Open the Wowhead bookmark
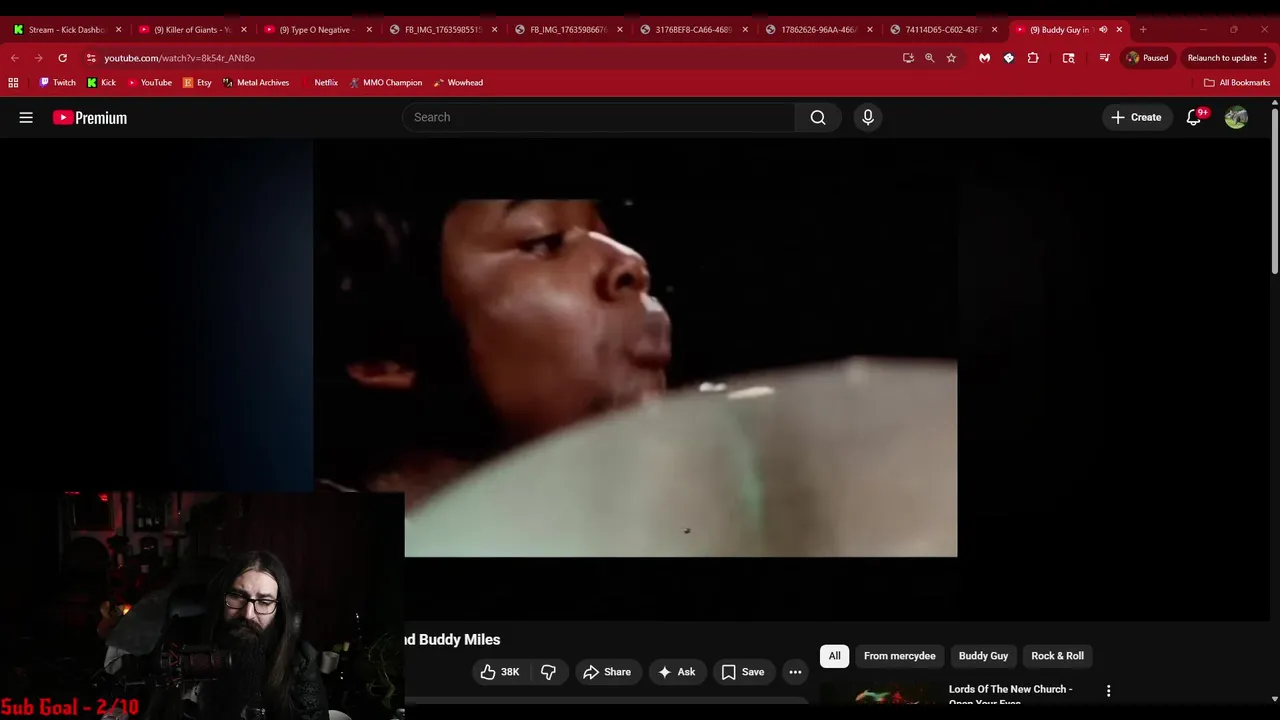 click(x=458, y=83)
